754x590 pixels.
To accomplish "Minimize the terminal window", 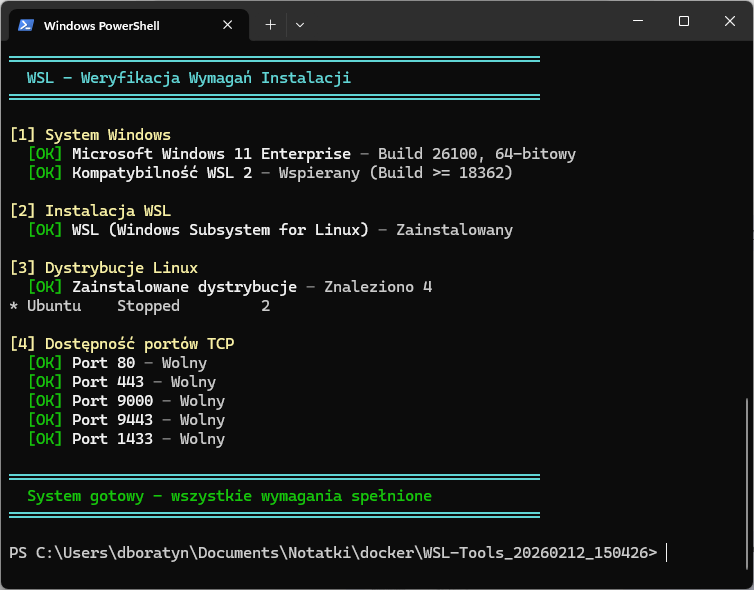I will pyautogui.click(x=638, y=21).
